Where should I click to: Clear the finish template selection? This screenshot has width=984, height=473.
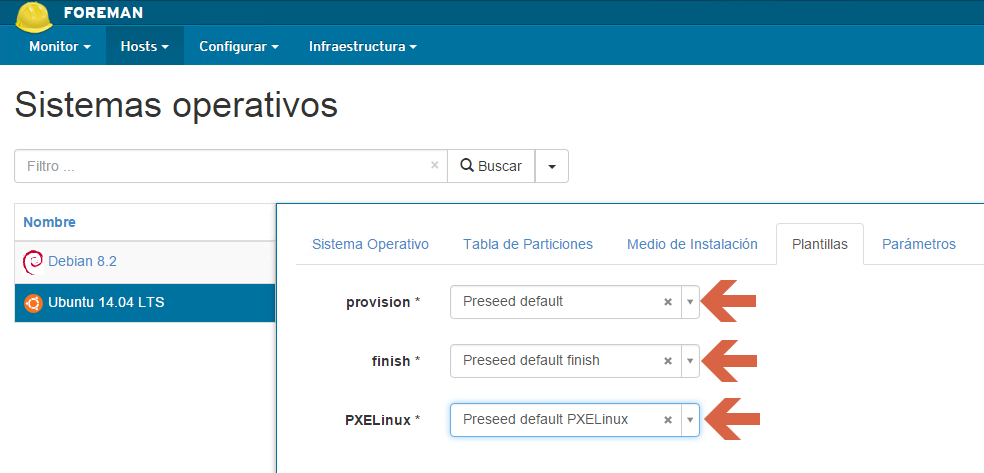point(668,361)
